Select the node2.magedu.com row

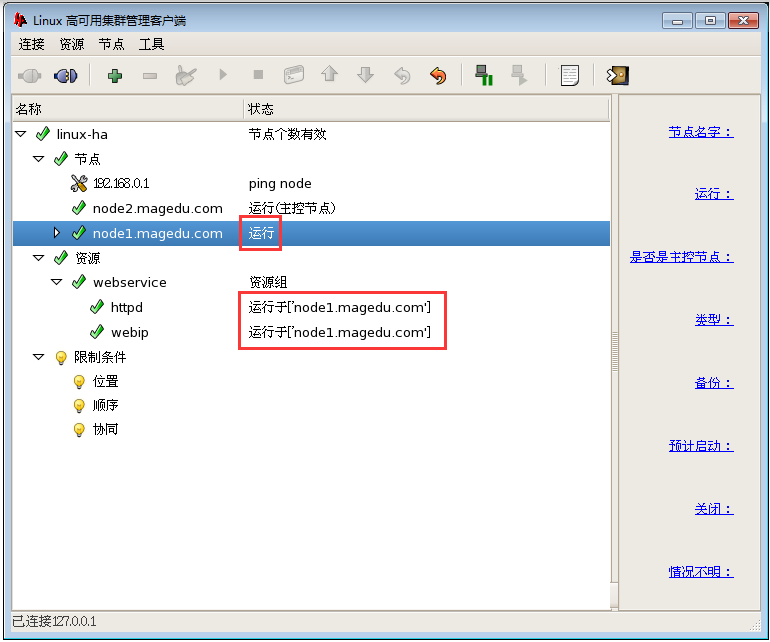311,208
